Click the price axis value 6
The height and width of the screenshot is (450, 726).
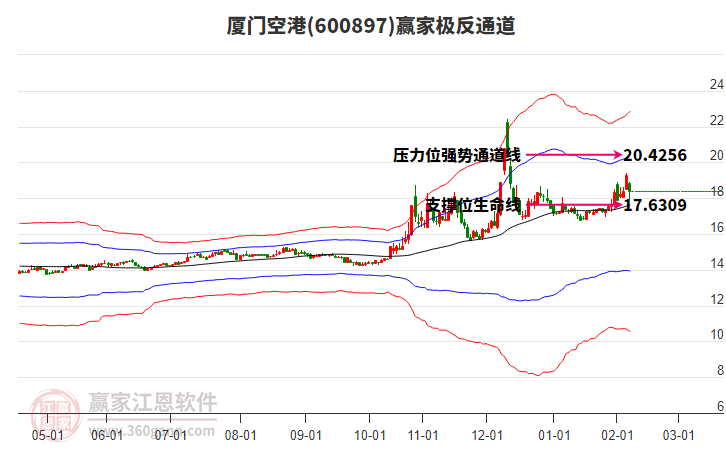(720, 406)
